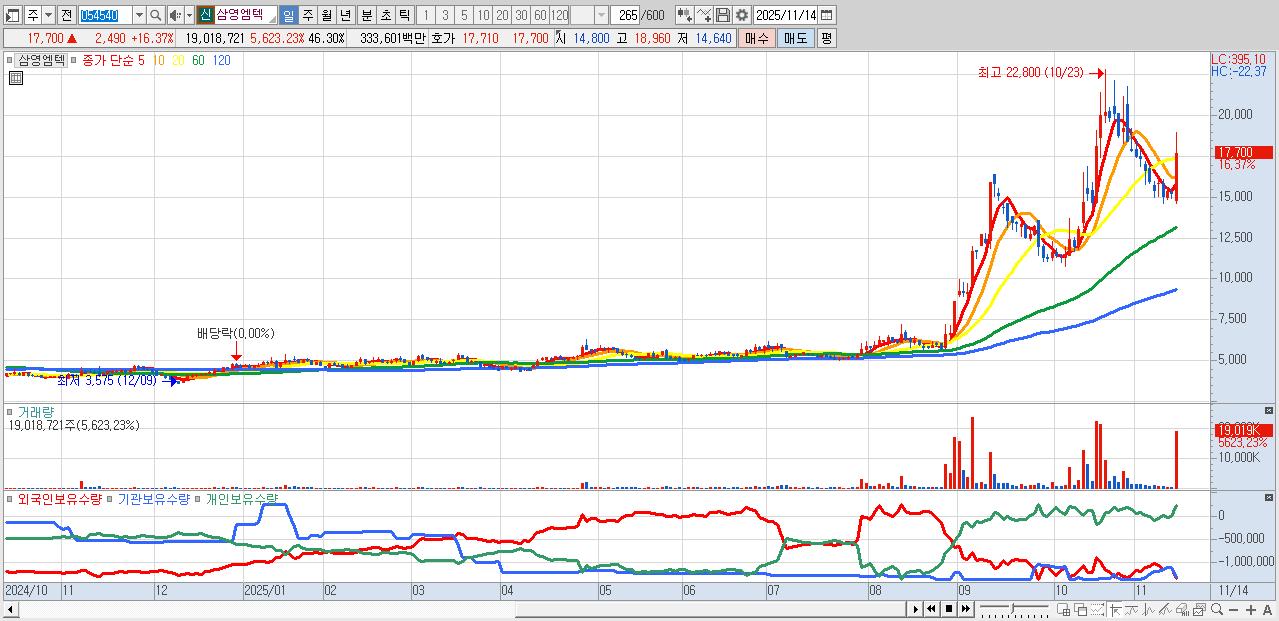Click the stock code input field 054540
Screen dimensions: 1279x621
click(x=105, y=15)
